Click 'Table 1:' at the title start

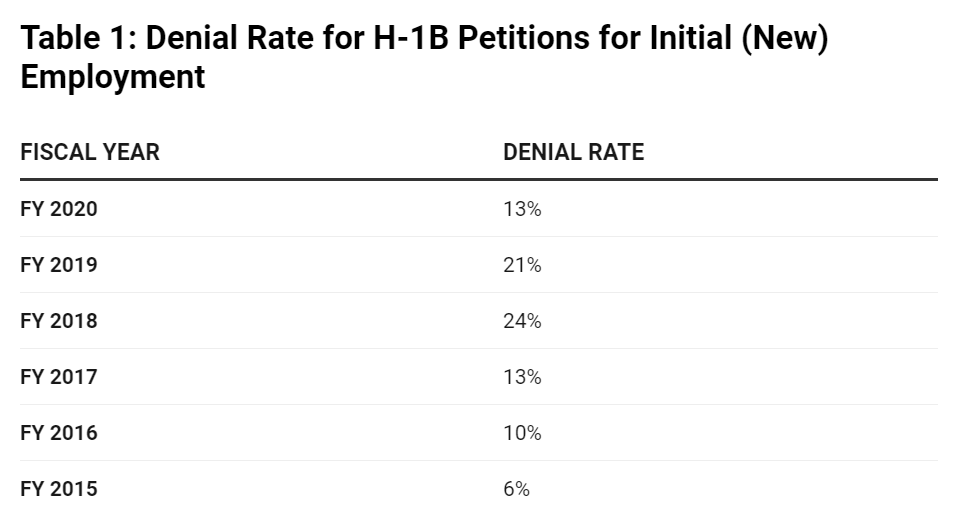(x=78, y=37)
